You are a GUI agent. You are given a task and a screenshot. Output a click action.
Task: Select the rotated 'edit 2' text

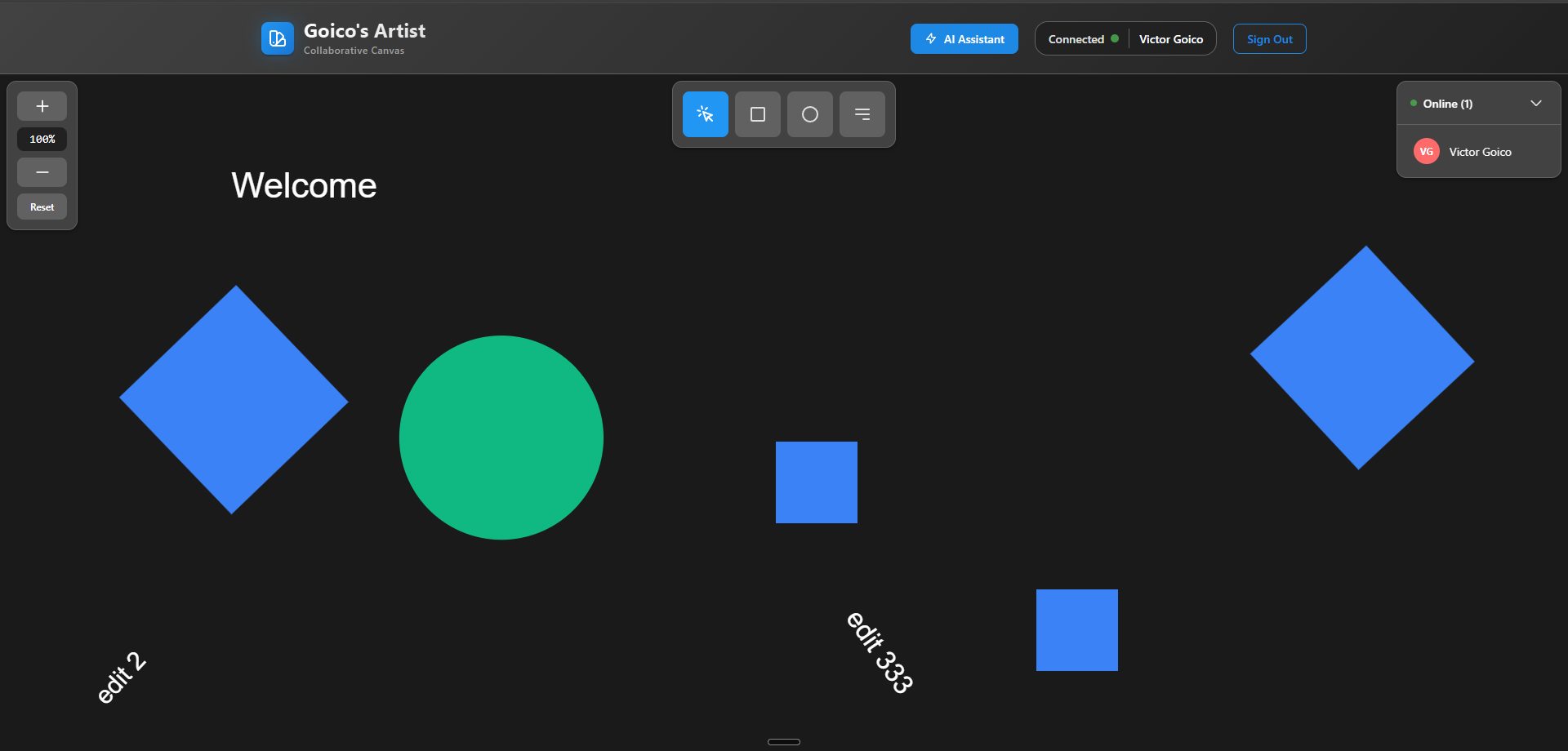tap(121, 678)
